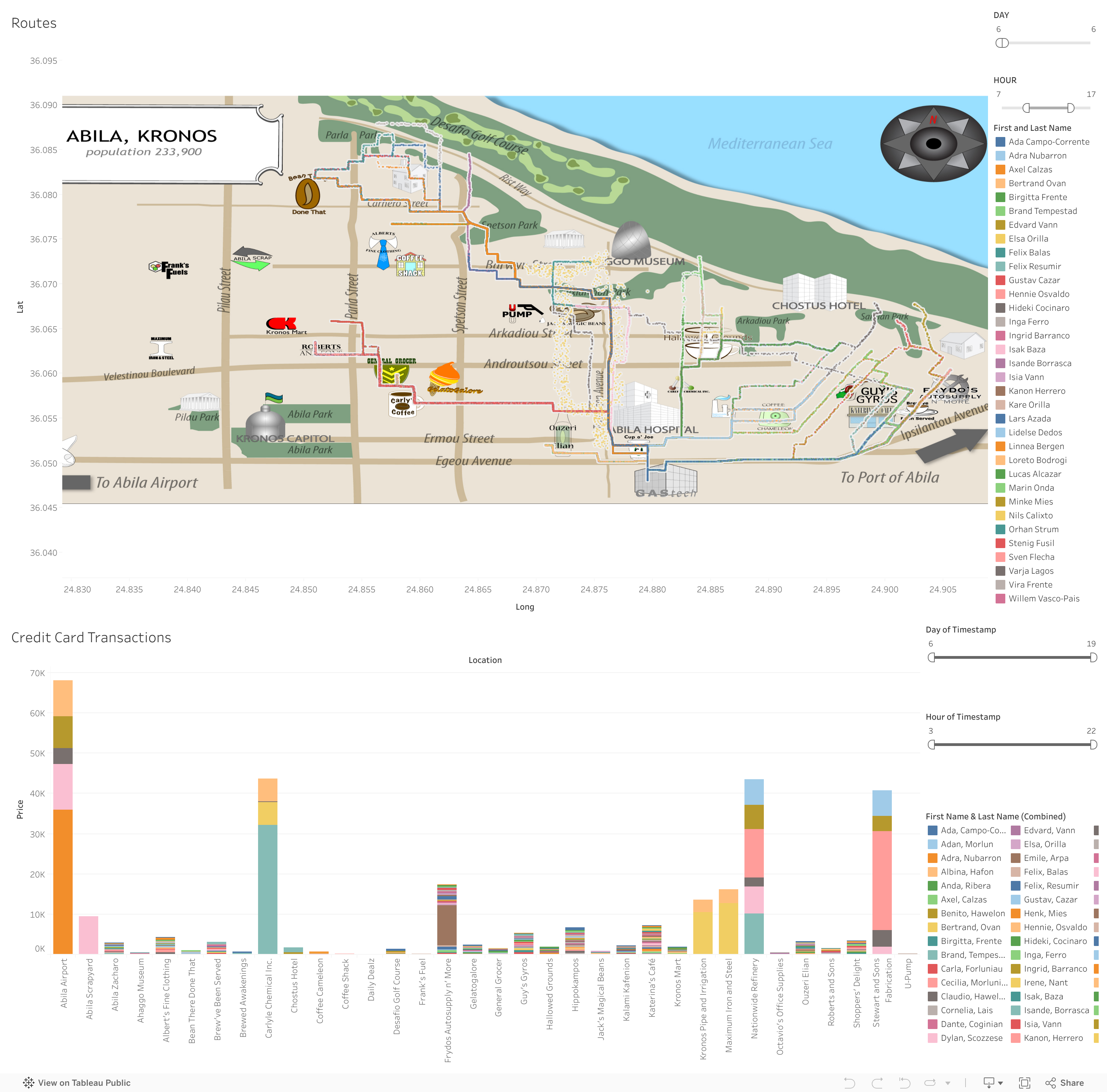Click the Hour of Timestamp left handle
The image size is (1107, 1092).
[x=931, y=745]
